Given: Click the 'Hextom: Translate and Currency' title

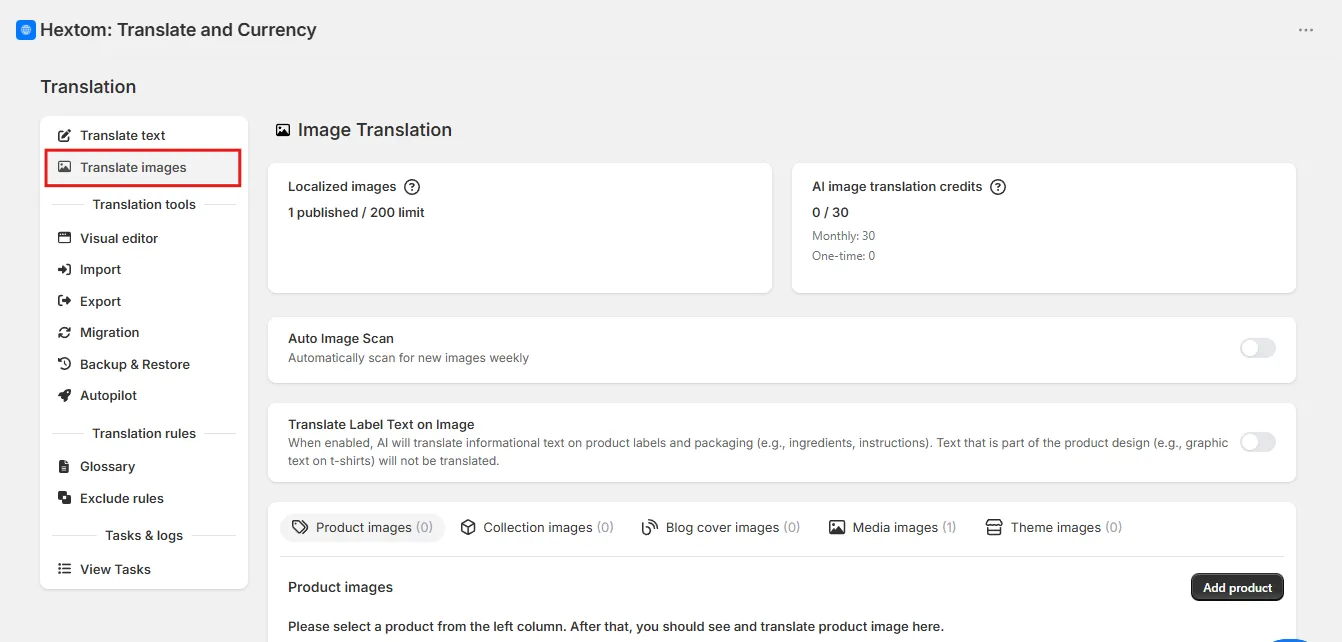Looking at the screenshot, I should click(x=178, y=30).
